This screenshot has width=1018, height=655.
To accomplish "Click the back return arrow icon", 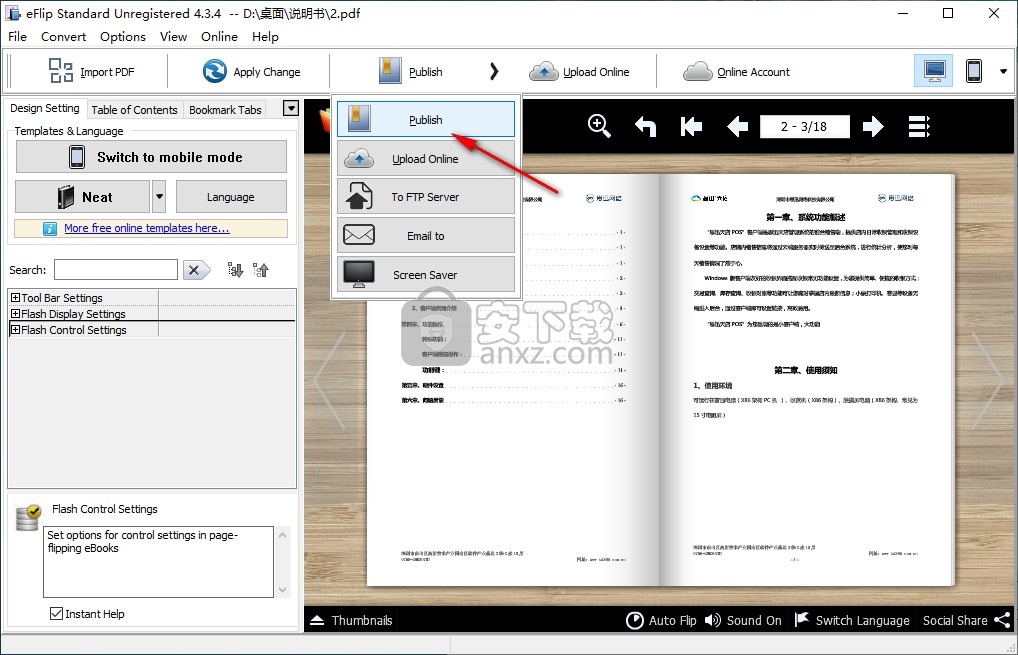I will coord(645,126).
